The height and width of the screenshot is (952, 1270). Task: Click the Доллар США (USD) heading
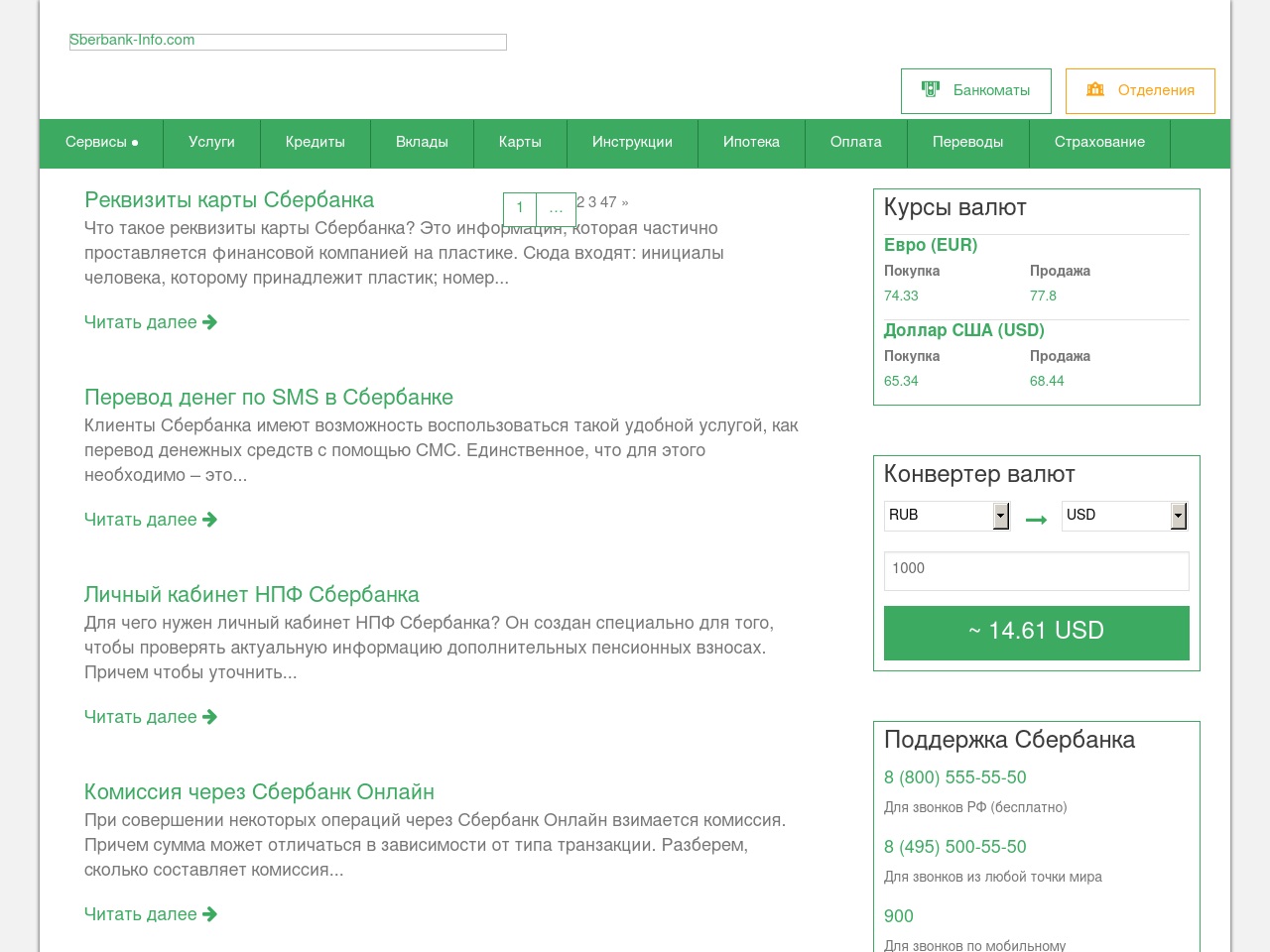(964, 330)
